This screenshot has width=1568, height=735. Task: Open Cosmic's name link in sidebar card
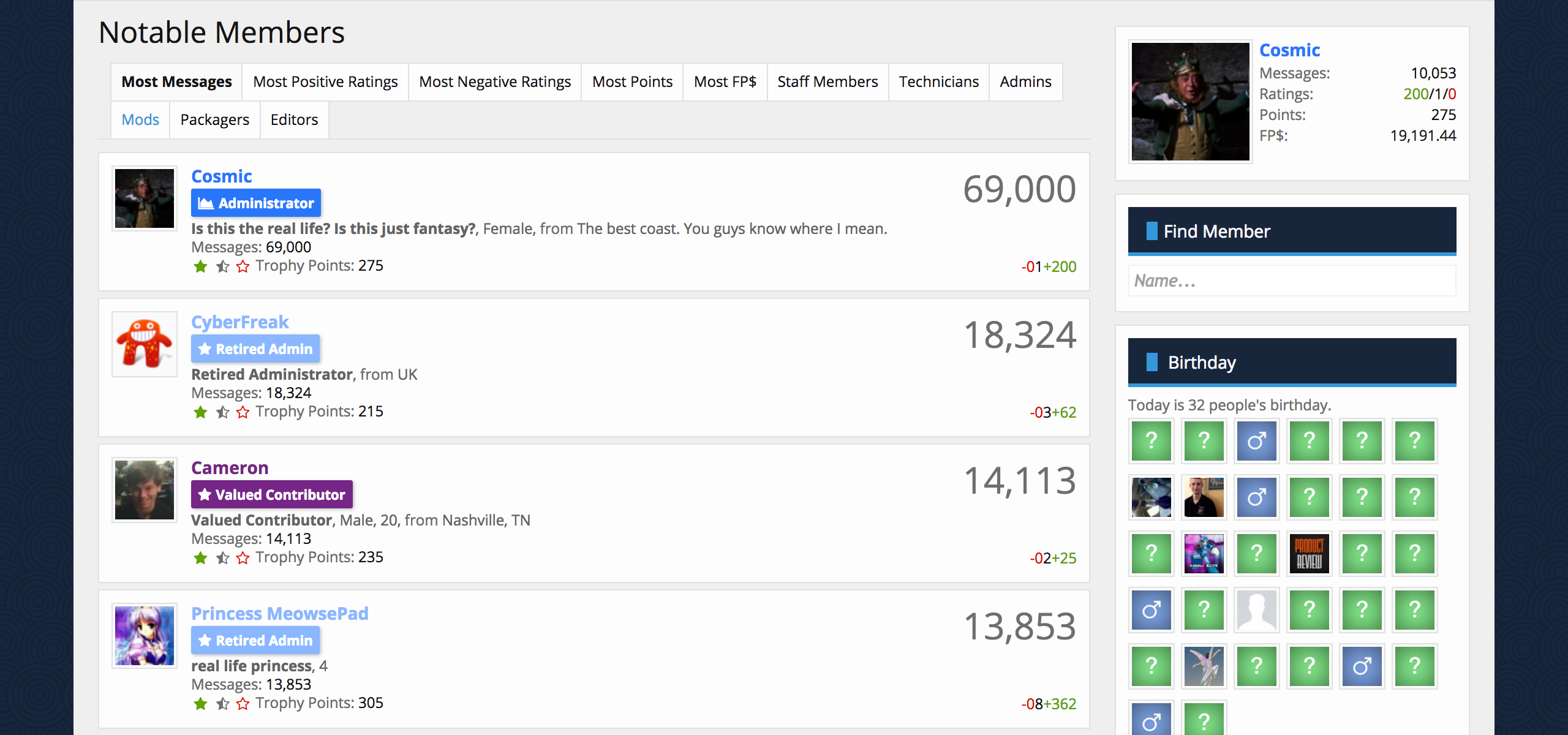pos(1289,50)
